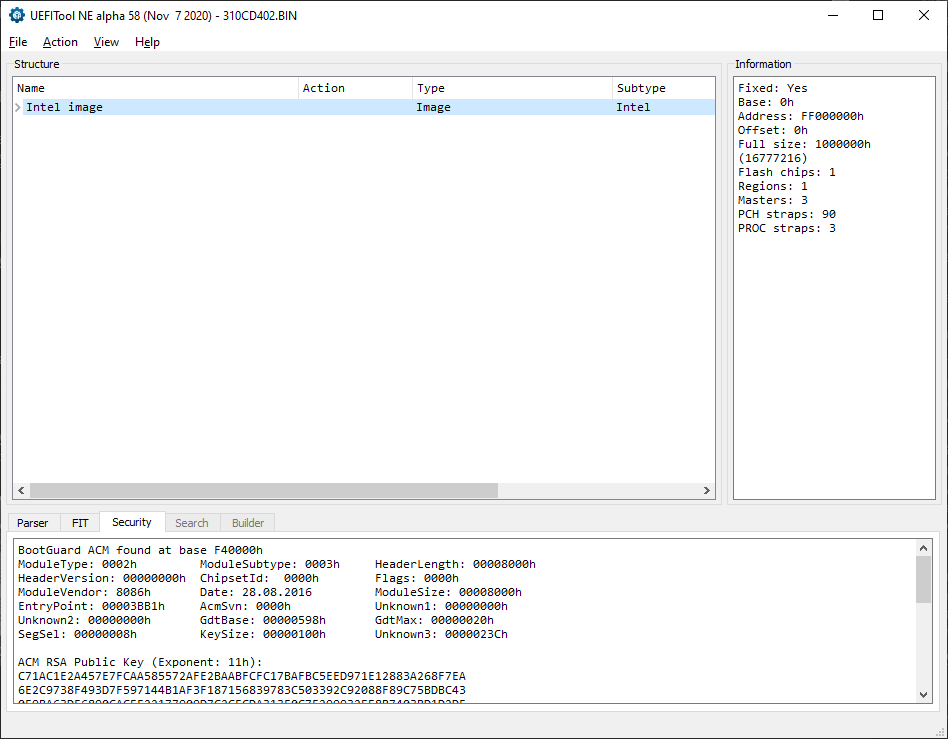Click structure tree right scroll arrow
This screenshot has width=948, height=739.
tap(707, 490)
